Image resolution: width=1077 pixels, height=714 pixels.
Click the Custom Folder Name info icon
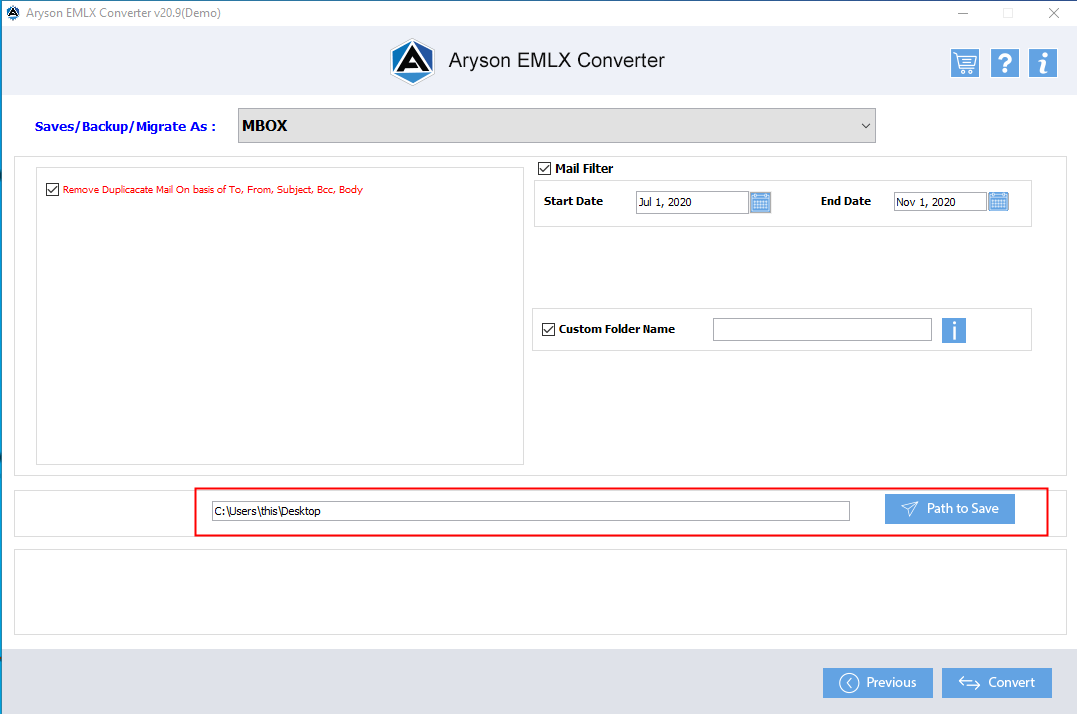coord(953,330)
